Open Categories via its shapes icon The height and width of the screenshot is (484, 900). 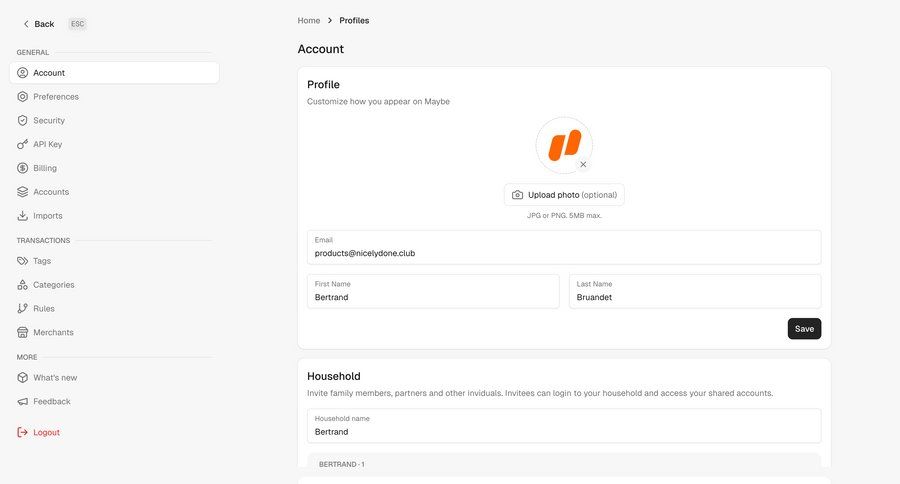[x=22, y=285]
